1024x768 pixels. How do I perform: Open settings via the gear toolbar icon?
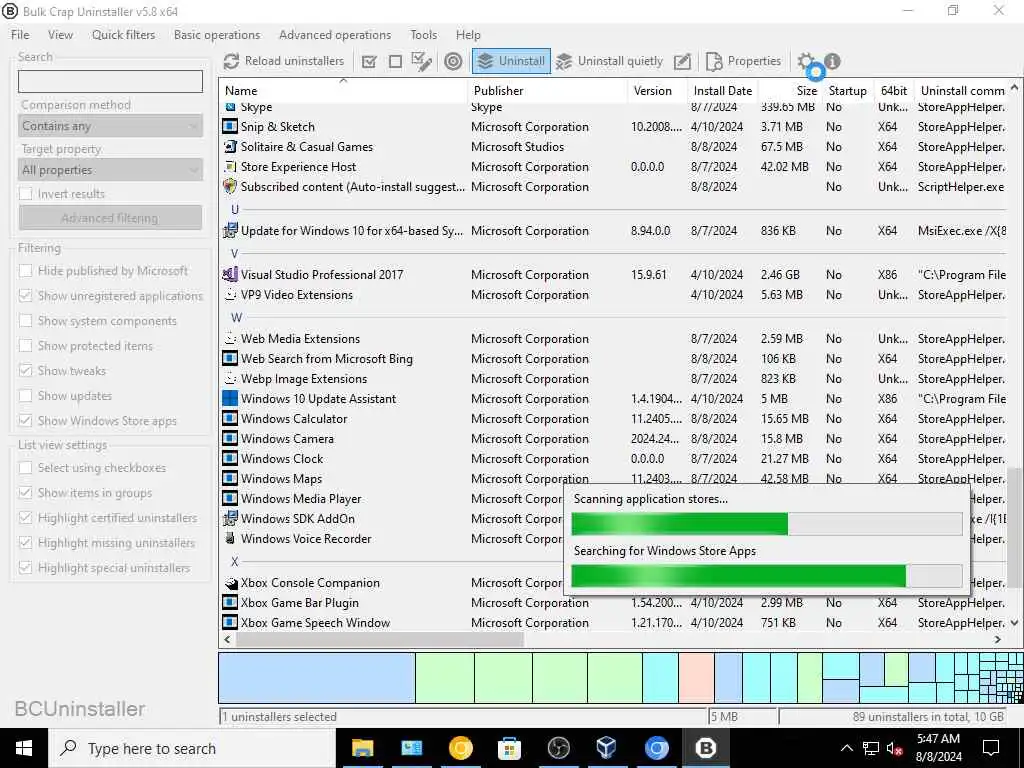pos(806,61)
